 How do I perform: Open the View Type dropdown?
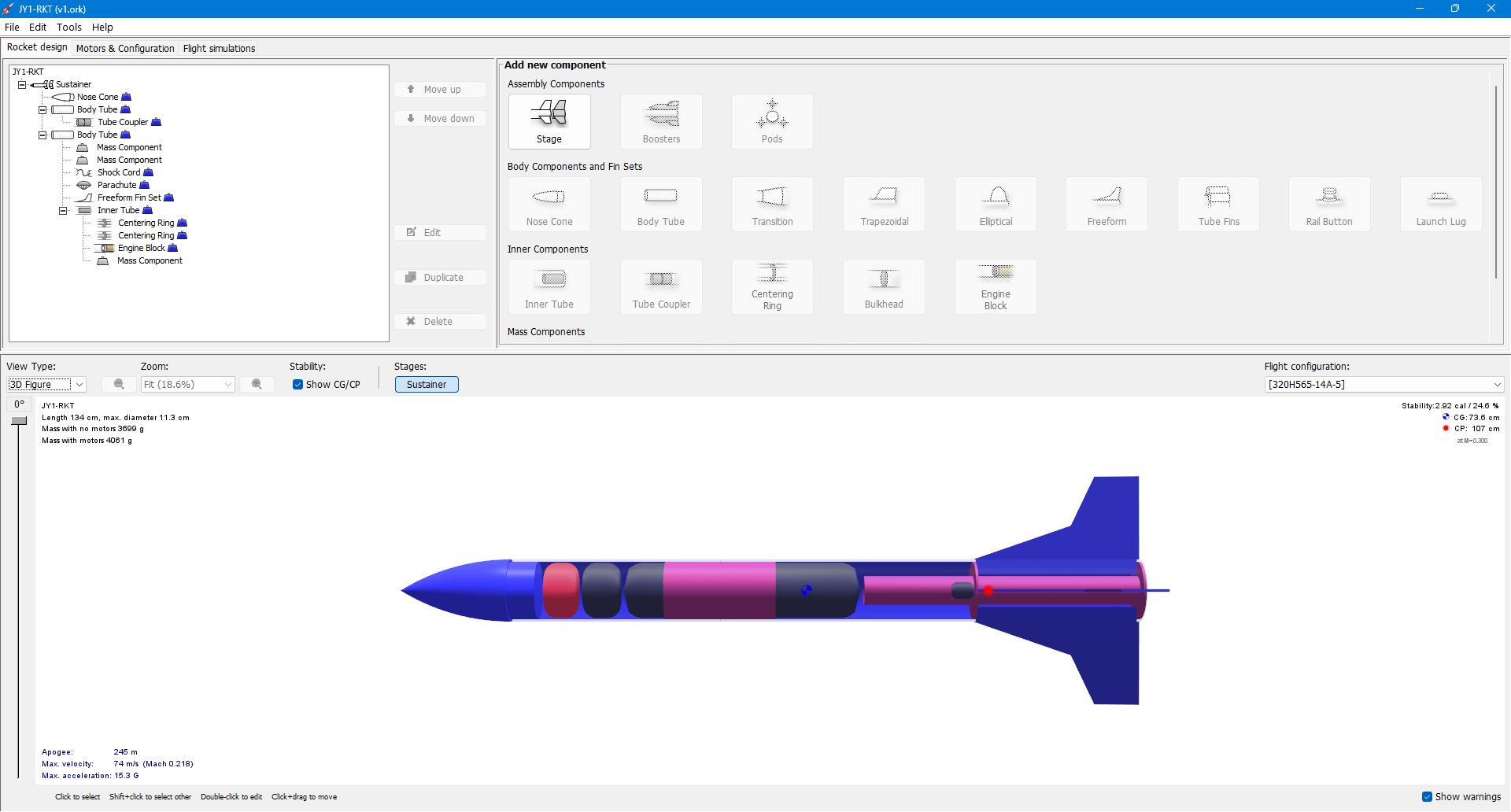tap(46, 385)
